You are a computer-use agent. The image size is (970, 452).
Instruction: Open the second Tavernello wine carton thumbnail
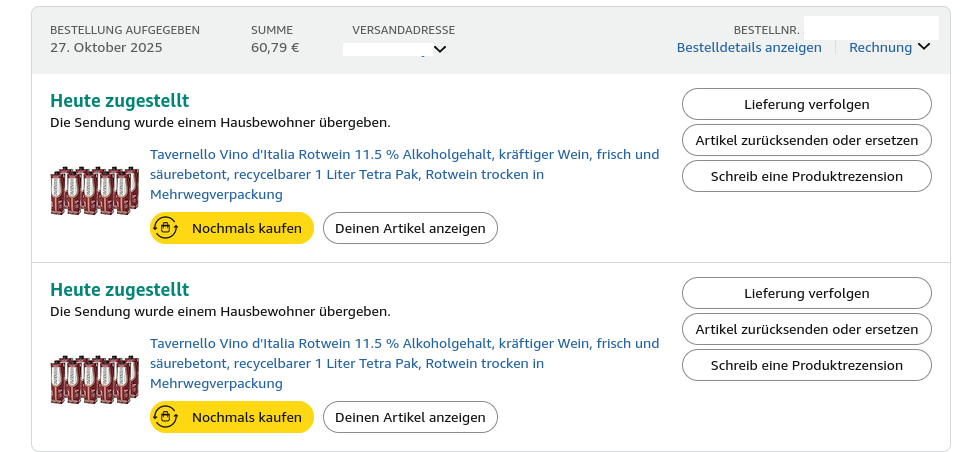pos(95,379)
